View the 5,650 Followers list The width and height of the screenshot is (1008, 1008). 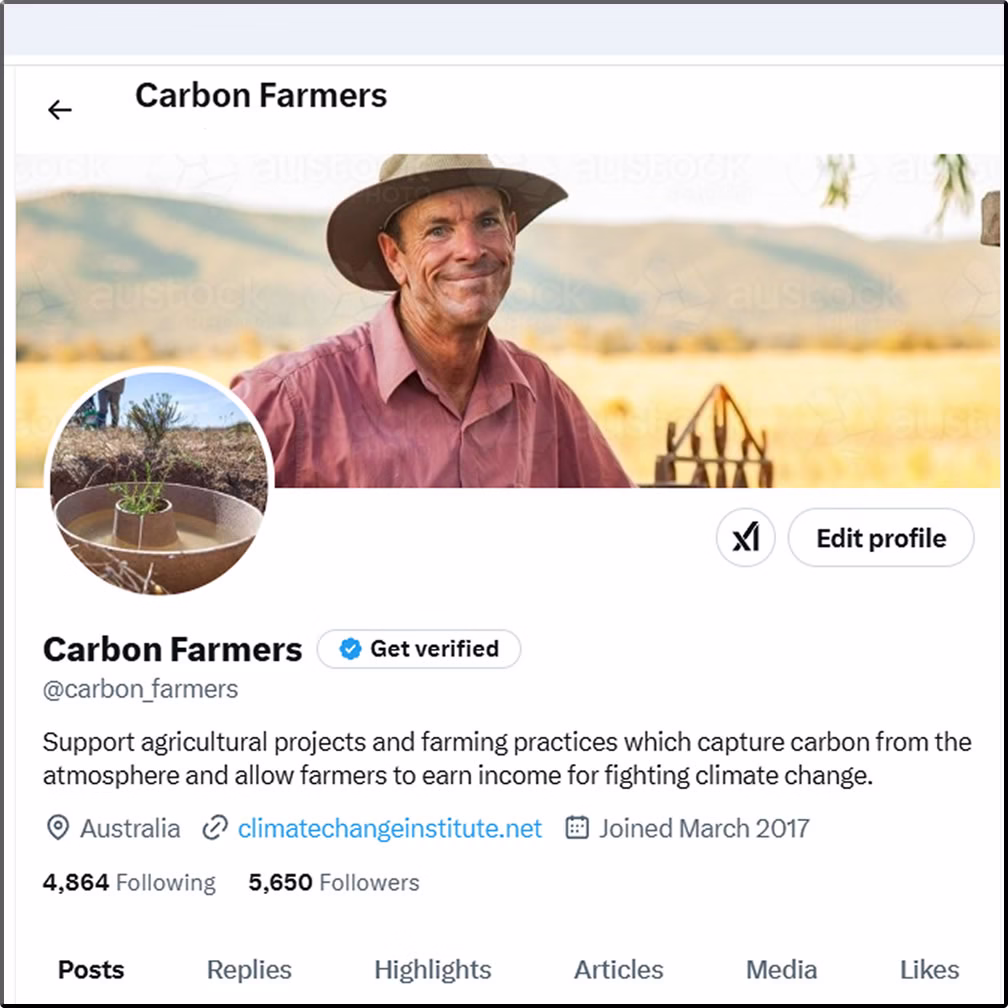coord(334,883)
